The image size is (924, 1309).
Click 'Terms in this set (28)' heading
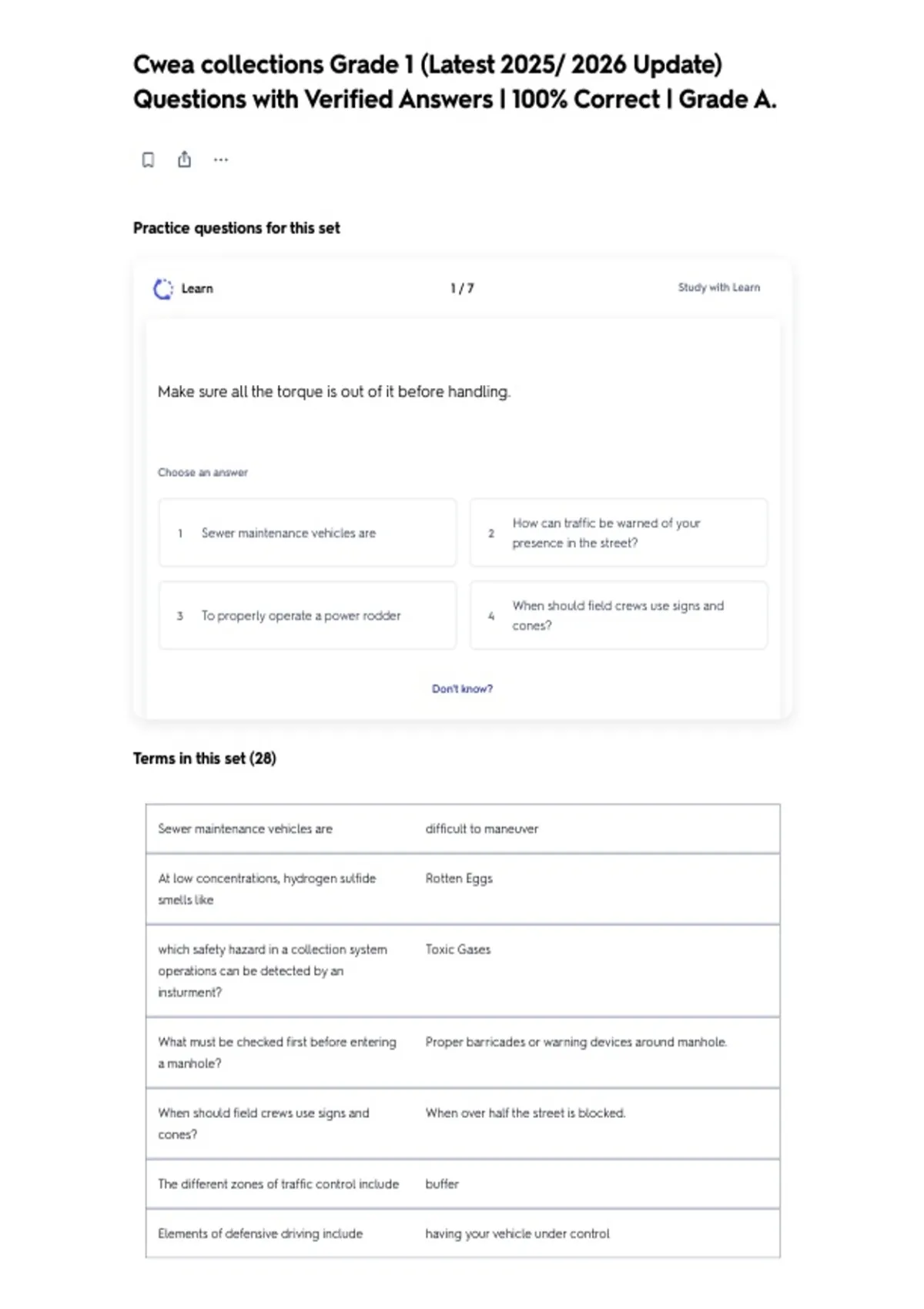pos(204,758)
